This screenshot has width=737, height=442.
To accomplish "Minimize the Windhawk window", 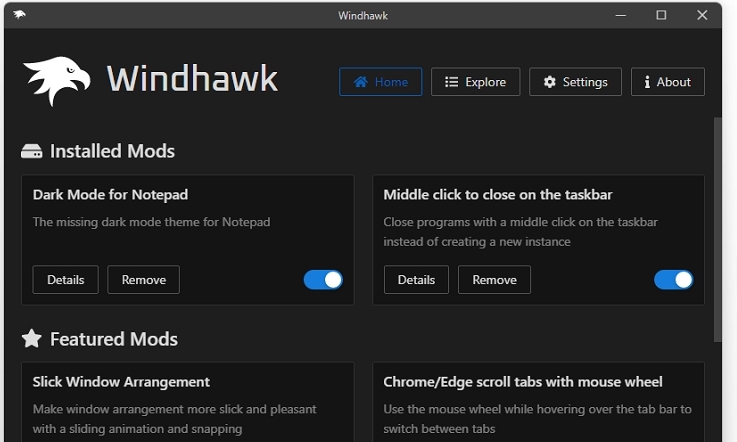I will (x=620, y=15).
